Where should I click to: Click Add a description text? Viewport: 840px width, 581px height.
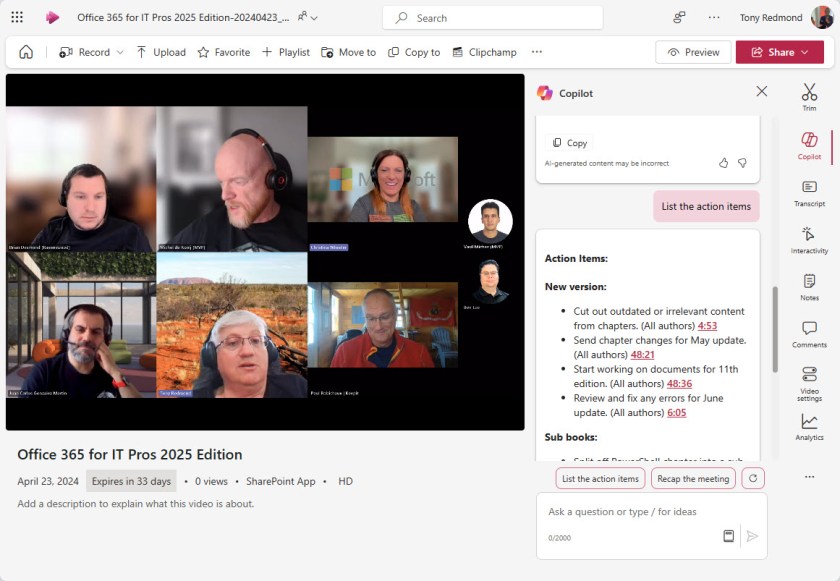pos(136,504)
